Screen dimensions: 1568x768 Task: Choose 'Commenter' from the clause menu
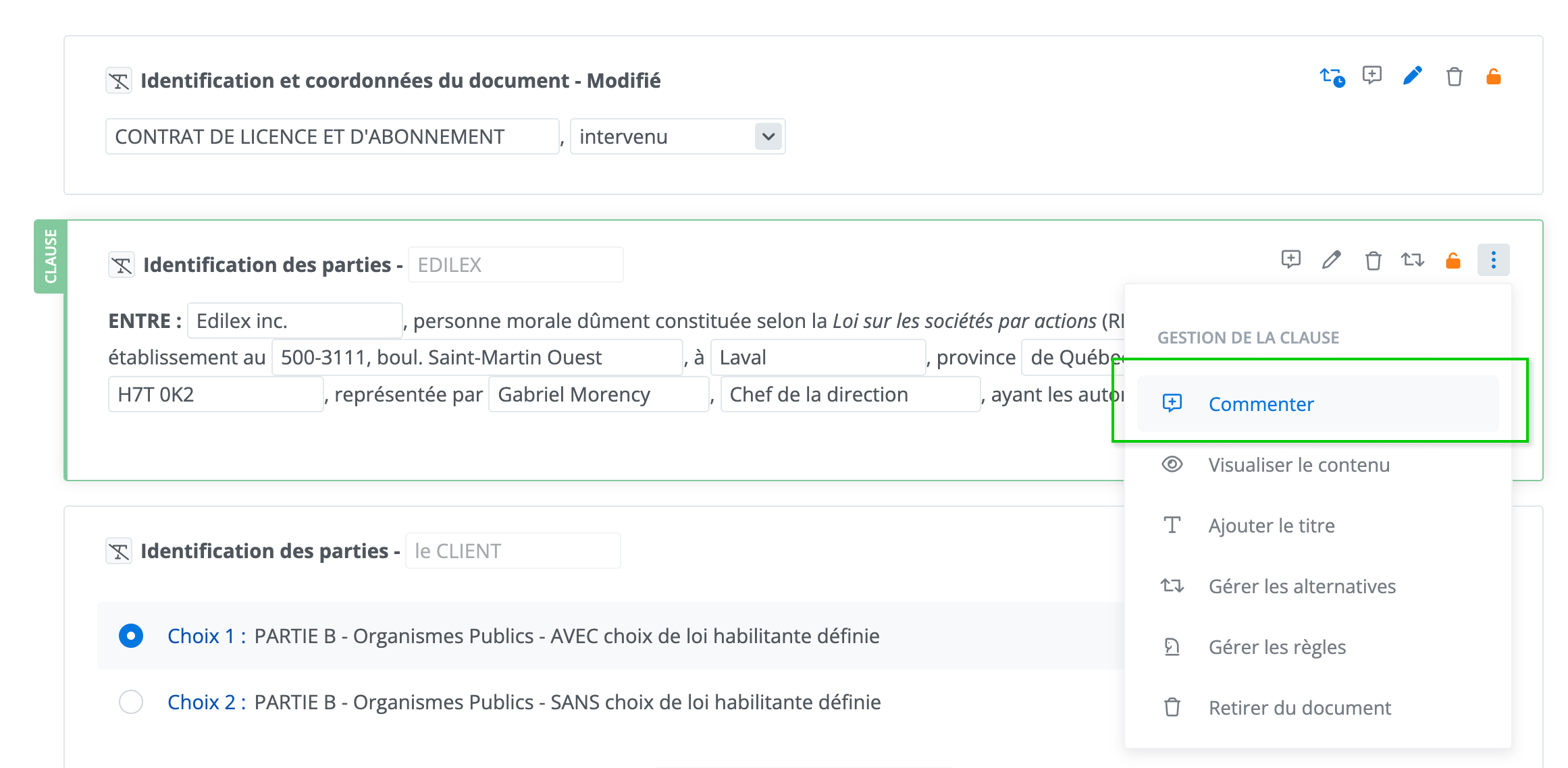pyautogui.click(x=1260, y=404)
